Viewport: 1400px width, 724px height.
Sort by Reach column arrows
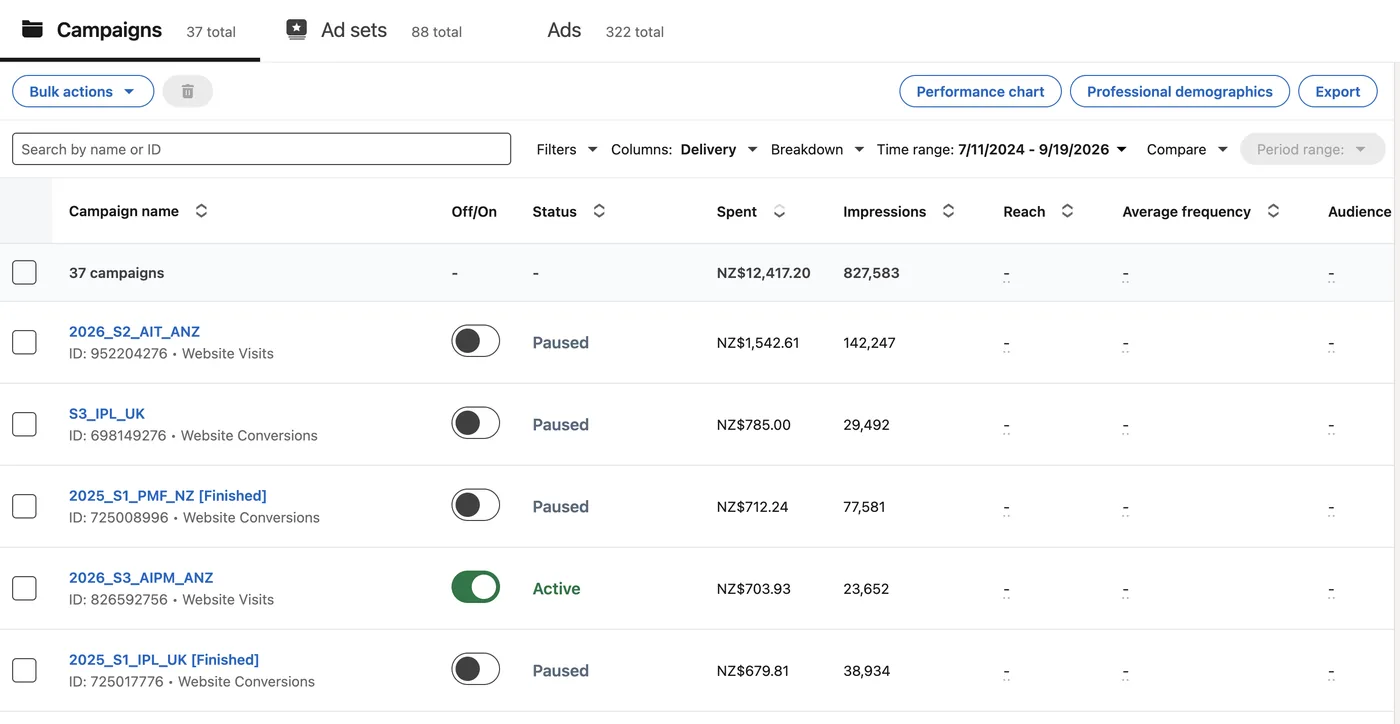pos(1067,211)
